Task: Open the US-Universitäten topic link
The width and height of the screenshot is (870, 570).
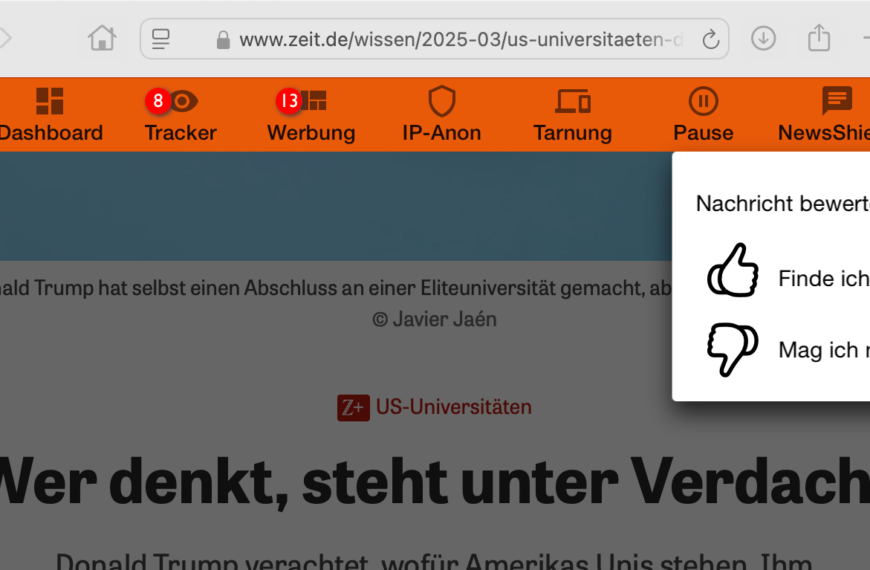Action: coord(454,407)
